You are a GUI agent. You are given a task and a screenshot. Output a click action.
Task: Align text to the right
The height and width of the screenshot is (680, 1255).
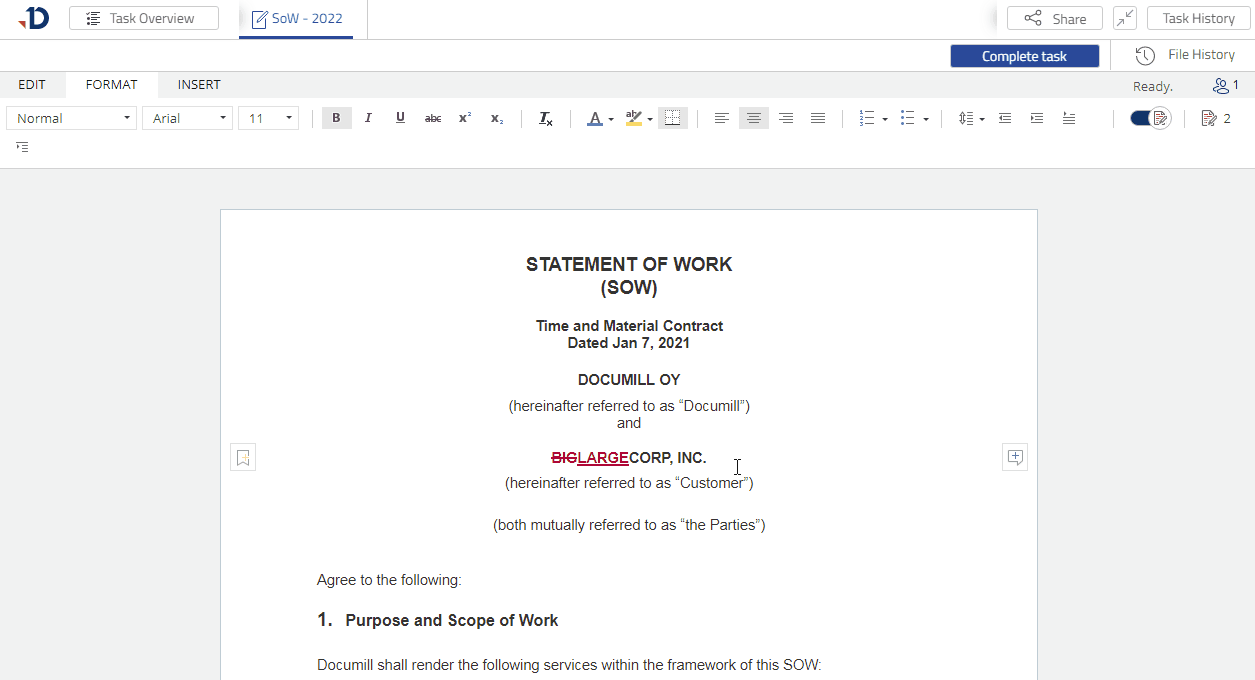click(786, 118)
